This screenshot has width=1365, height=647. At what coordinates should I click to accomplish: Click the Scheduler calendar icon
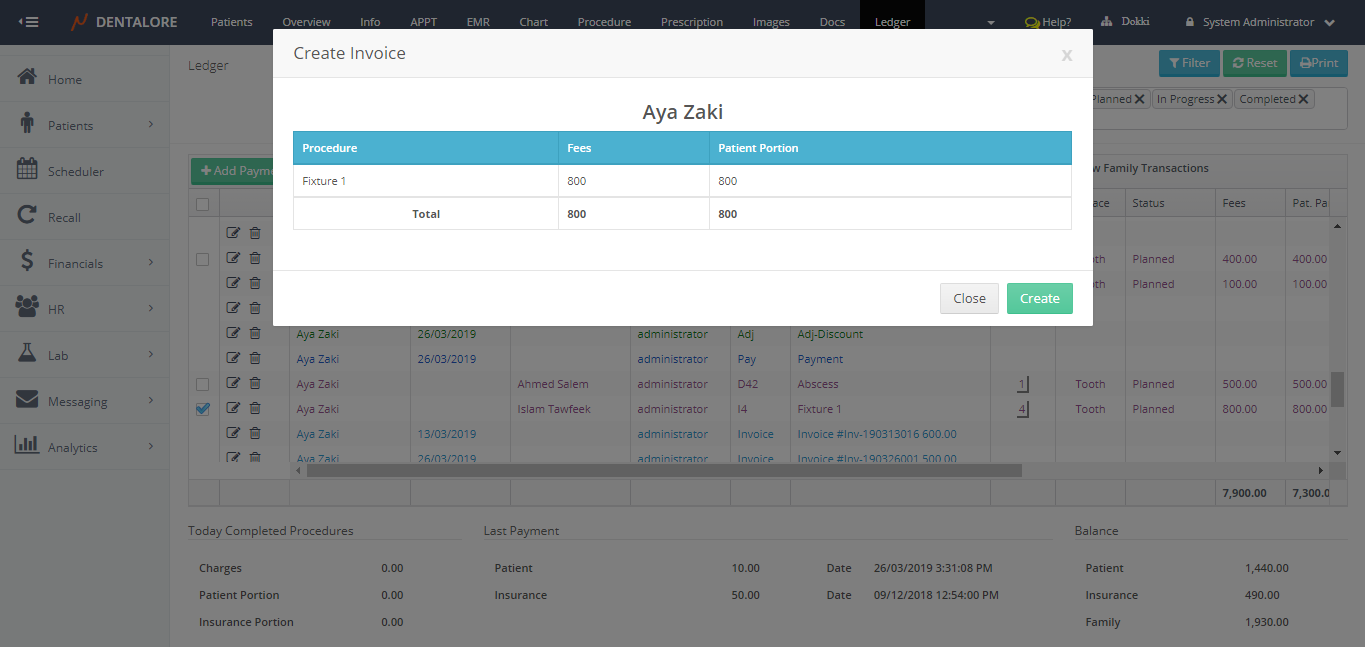(28, 170)
